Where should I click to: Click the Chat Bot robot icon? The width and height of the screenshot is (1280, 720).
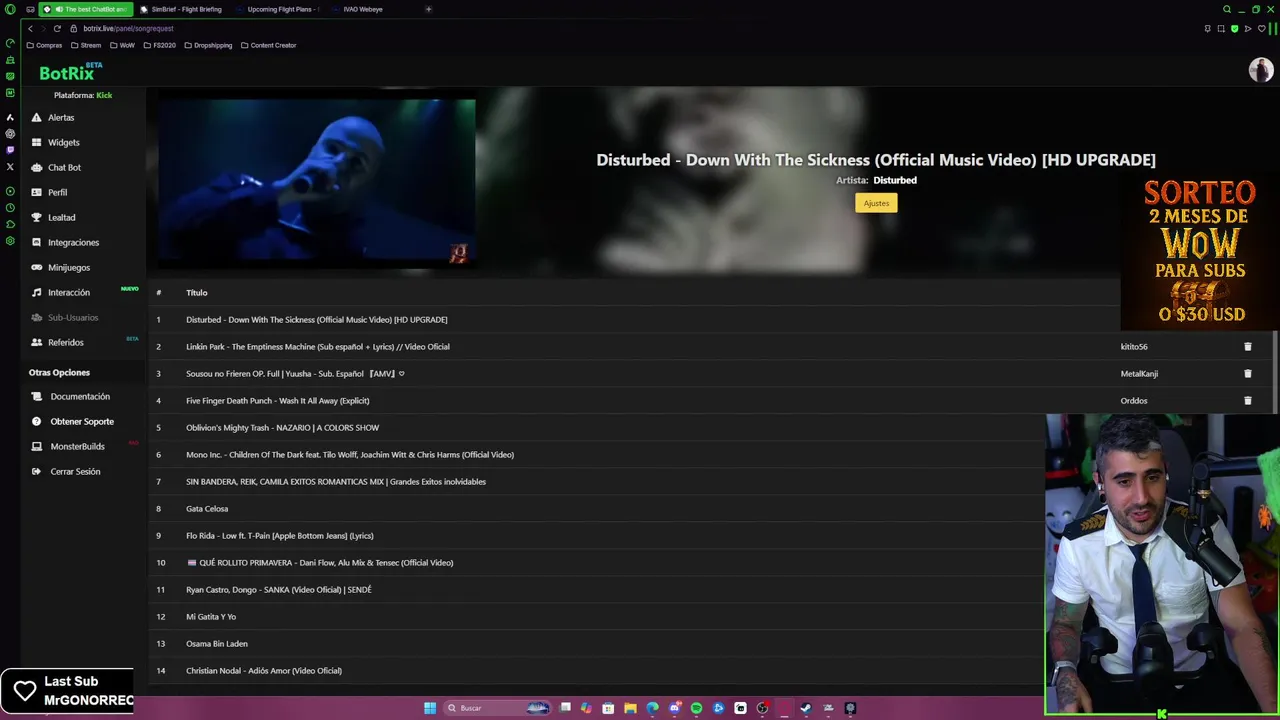pyautogui.click(x=37, y=167)
